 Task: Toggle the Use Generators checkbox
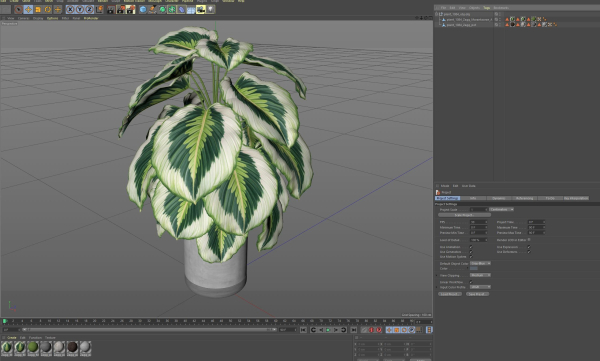(471, 252)
